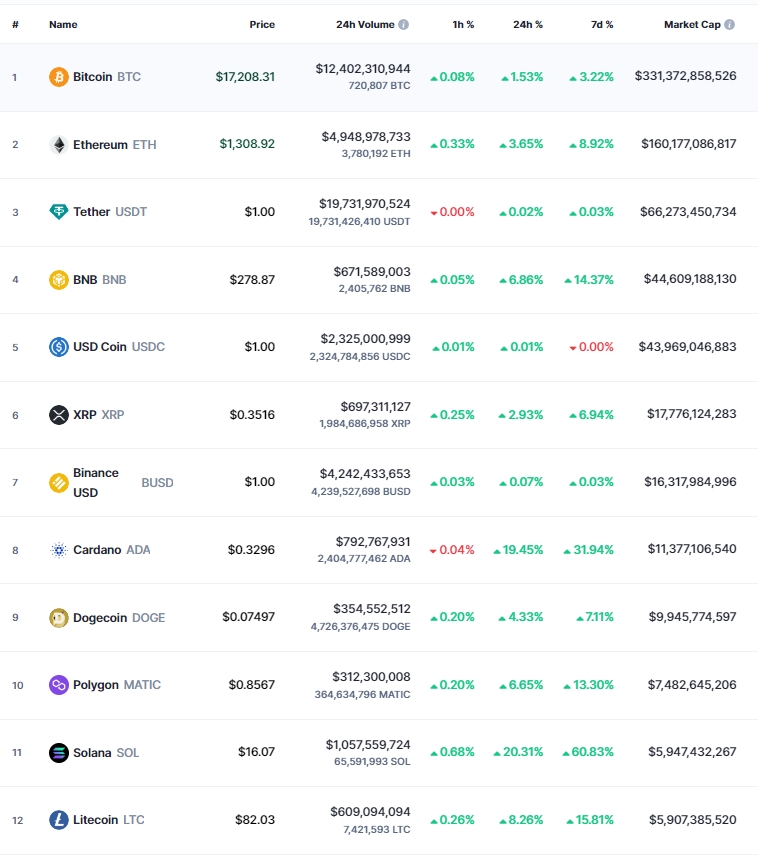Click the Solana logo icon

pyautogui.click(x=59, y=752)
